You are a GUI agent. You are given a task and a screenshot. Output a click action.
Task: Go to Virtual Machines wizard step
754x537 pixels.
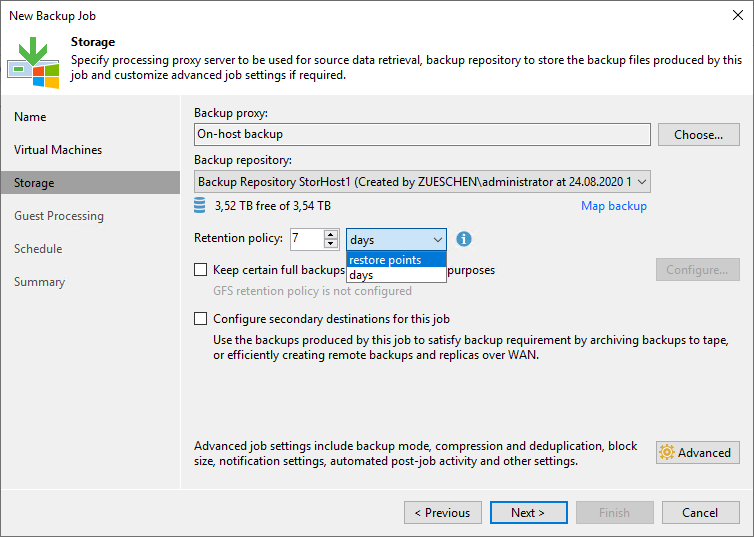[58, 150]
